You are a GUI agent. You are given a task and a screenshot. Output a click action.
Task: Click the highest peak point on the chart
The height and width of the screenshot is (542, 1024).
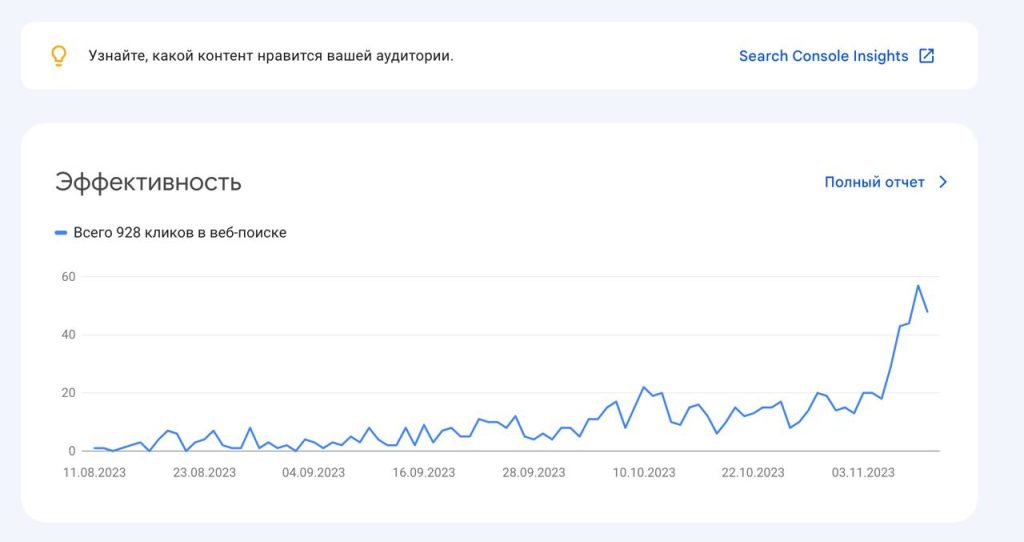pyautogui.click(x=918, y=285)
